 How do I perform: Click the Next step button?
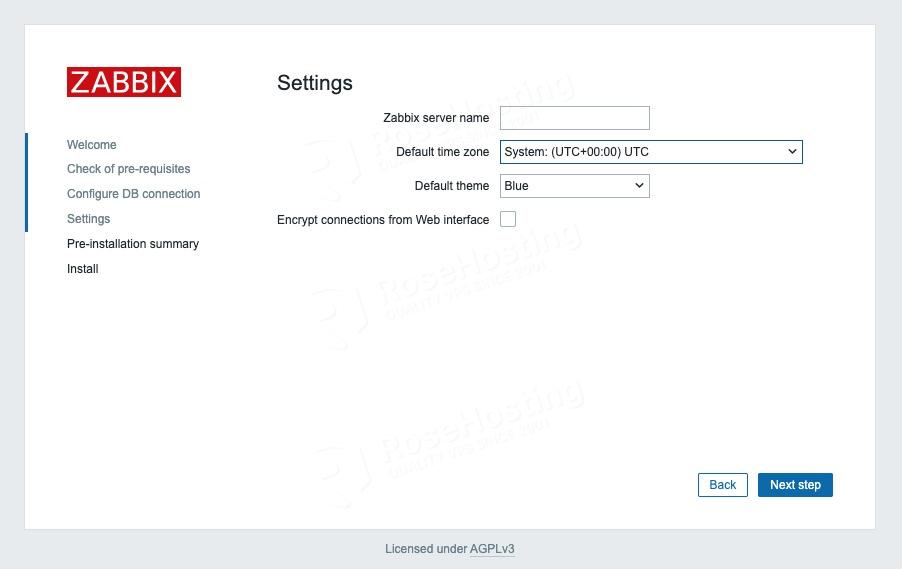795,485
